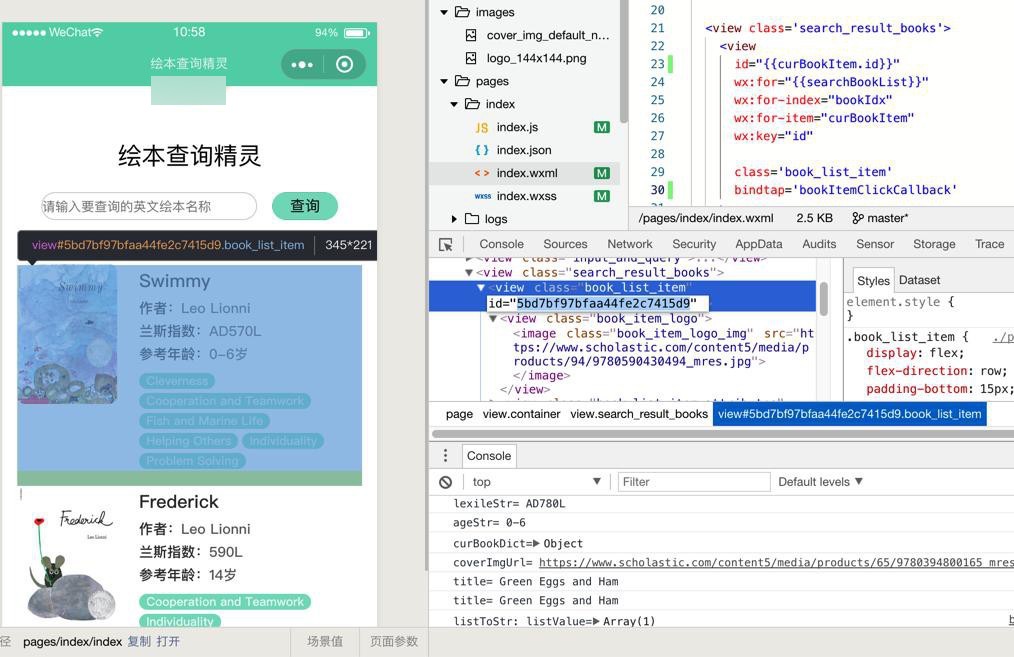Collapse the selected book_list_item node
1014x657 pixels.
tap(480, 287)
